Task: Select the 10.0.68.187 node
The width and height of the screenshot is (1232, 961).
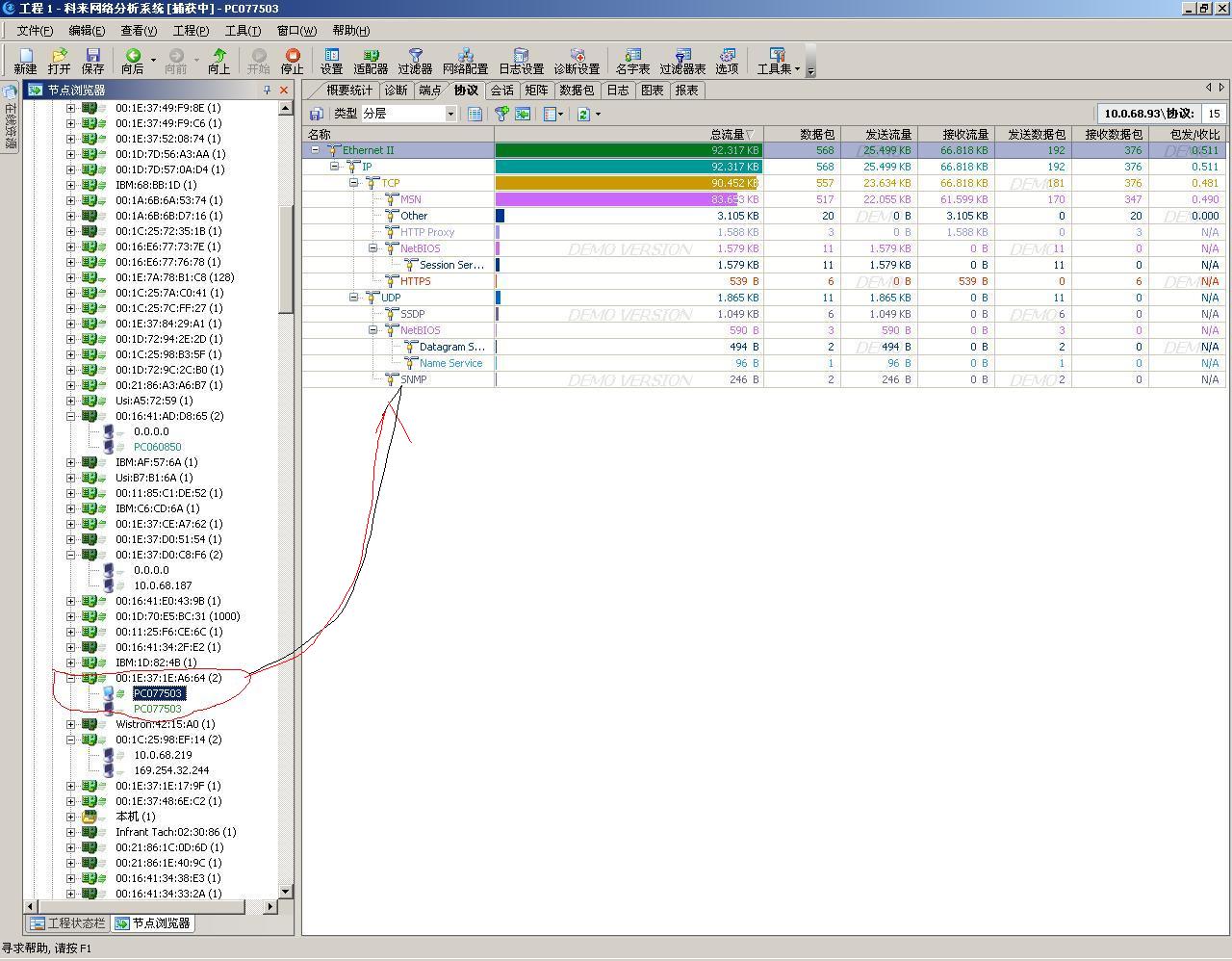Action: [163, 585]
